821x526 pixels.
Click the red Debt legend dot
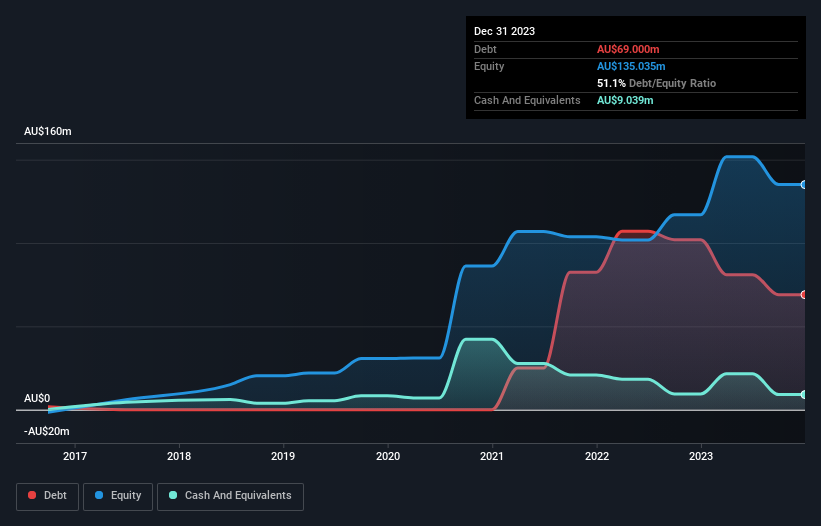point(32,495)
